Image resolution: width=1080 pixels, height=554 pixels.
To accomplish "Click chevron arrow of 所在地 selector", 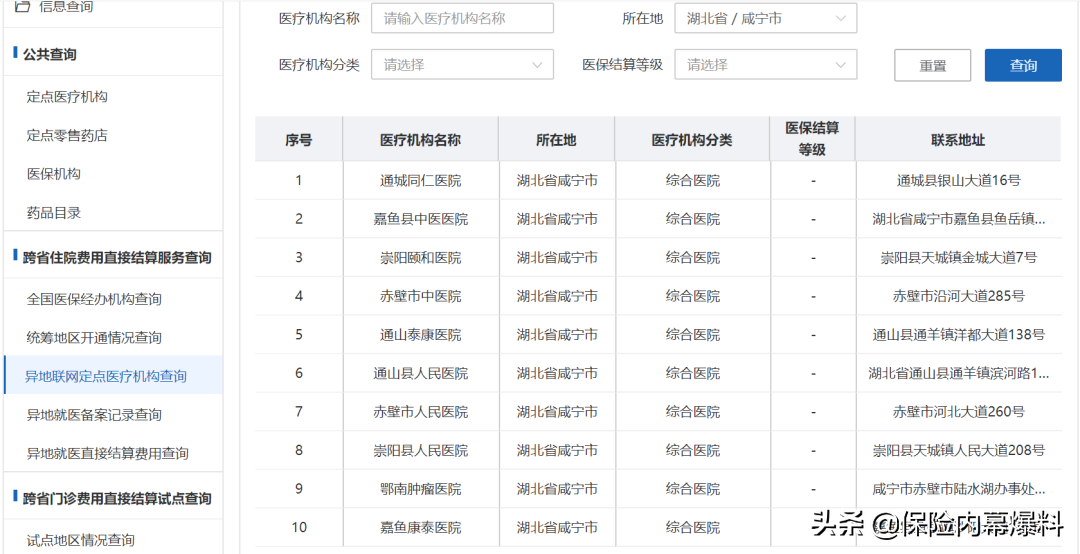I will (x=840, y=19).
